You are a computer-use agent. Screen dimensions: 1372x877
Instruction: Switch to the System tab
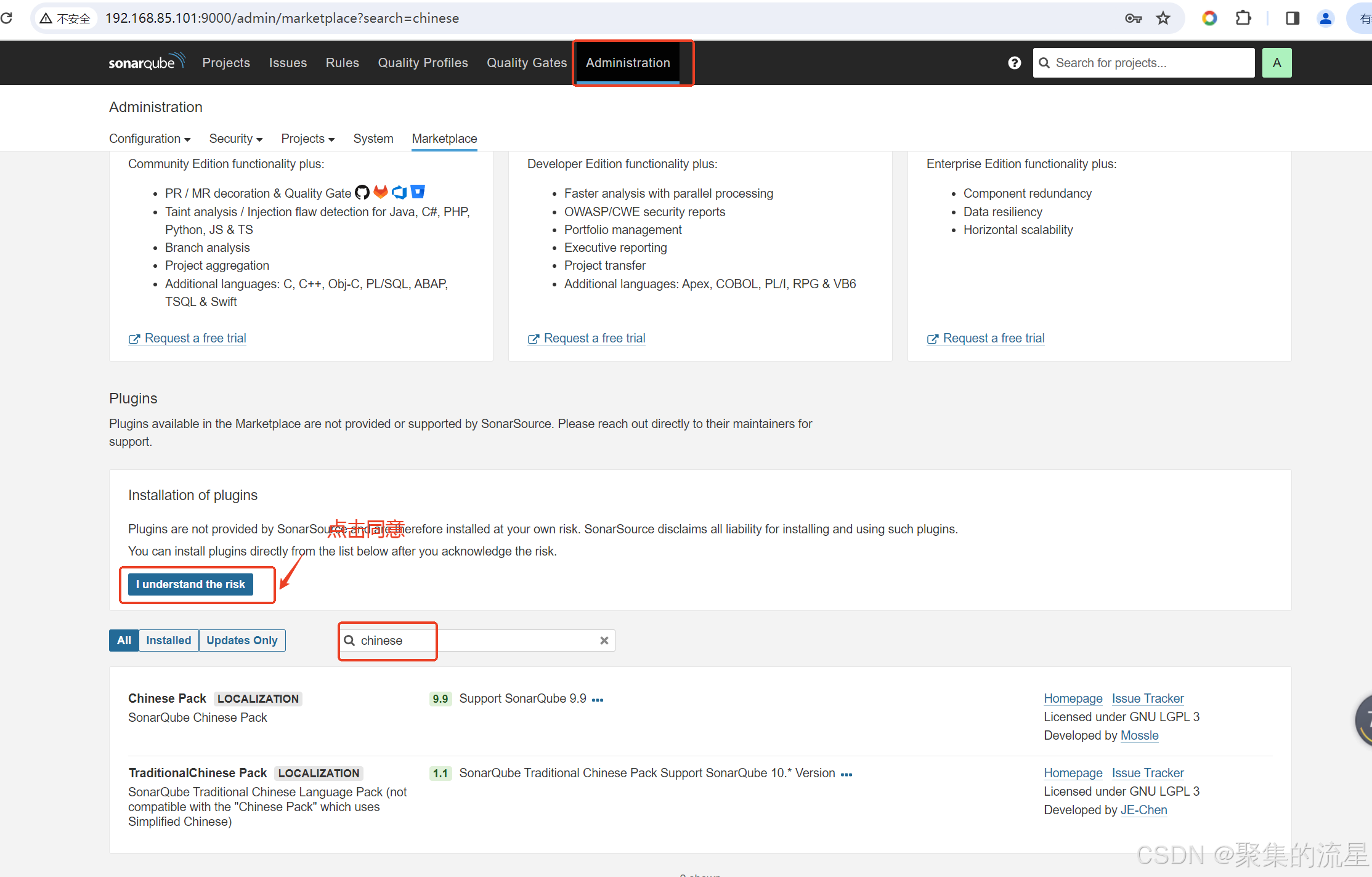[373, 139]
